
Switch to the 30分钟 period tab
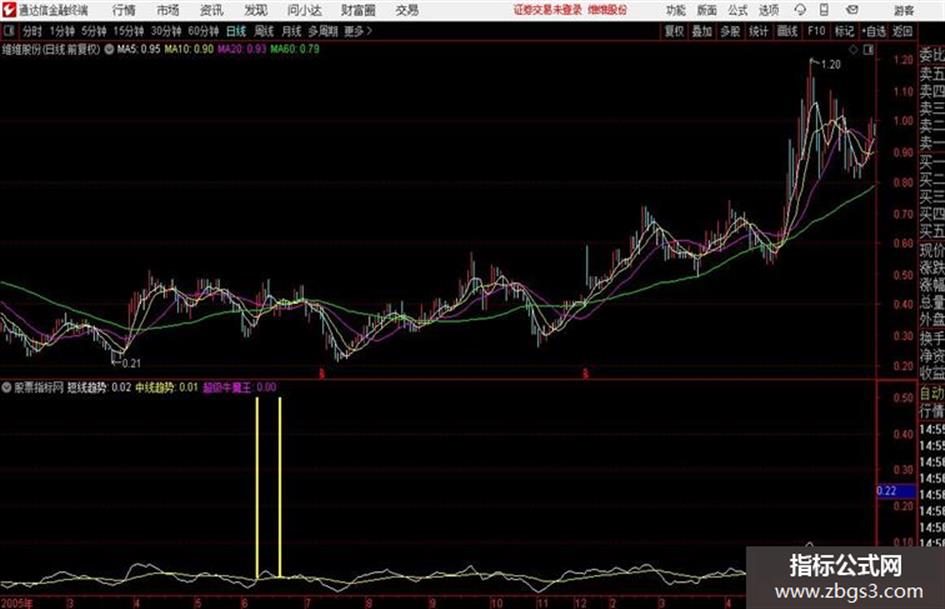(166, 31)
